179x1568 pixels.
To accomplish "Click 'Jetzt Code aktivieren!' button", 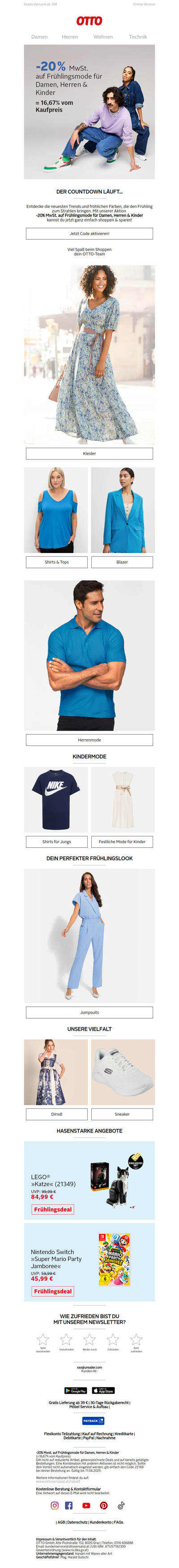I will point(89,233).
